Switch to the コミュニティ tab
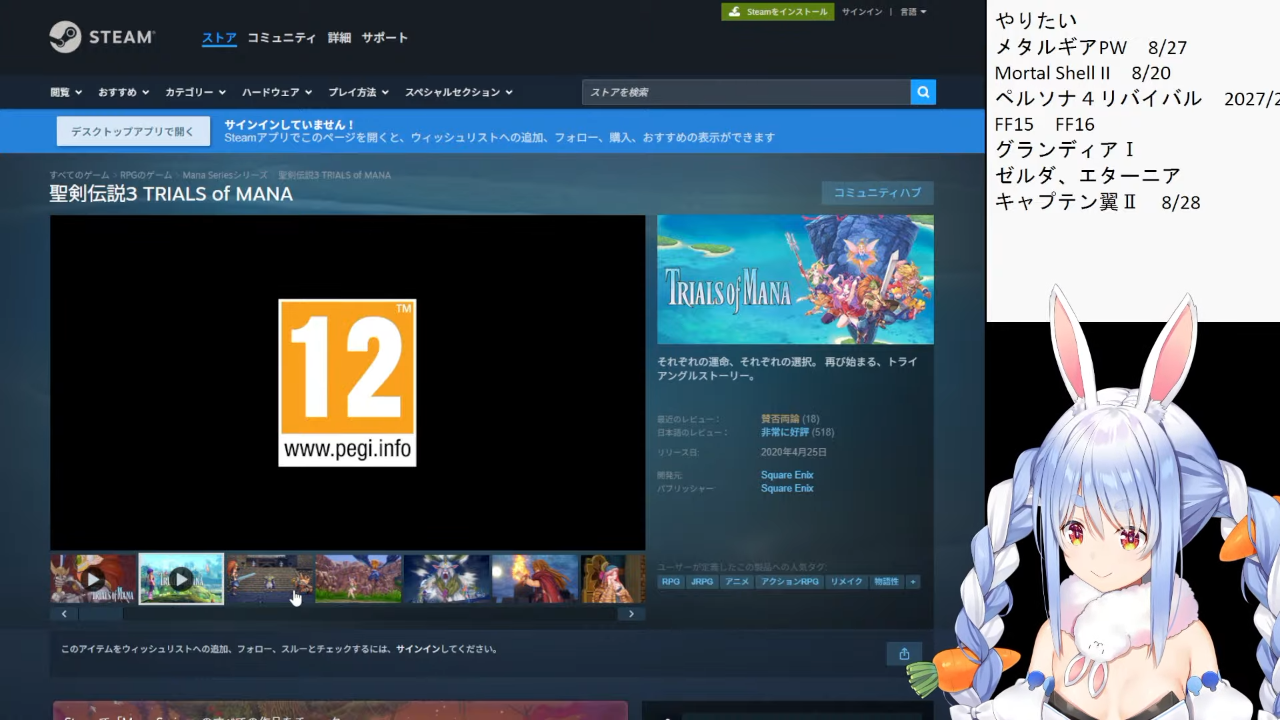The width and height of the screenshot is (1280, 720). (x=282, y=38)
